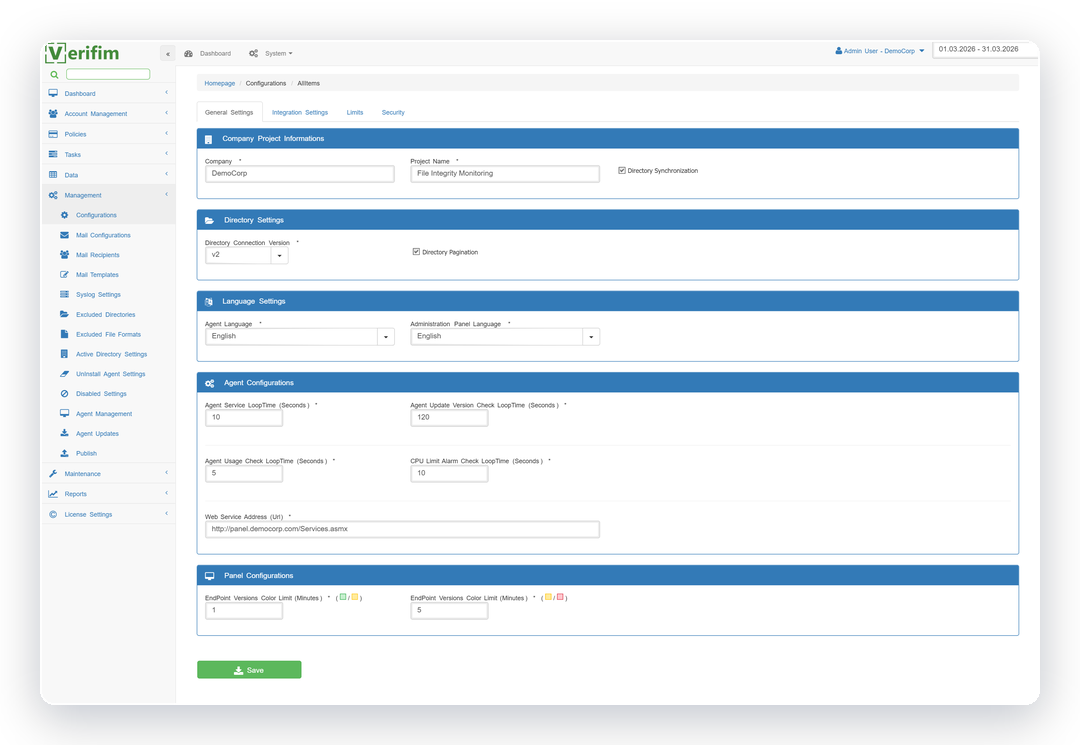1080x745 pixels.
Task: Click yellow swatch beside first EndPoint limit
Action: click(x=355, y=597)
